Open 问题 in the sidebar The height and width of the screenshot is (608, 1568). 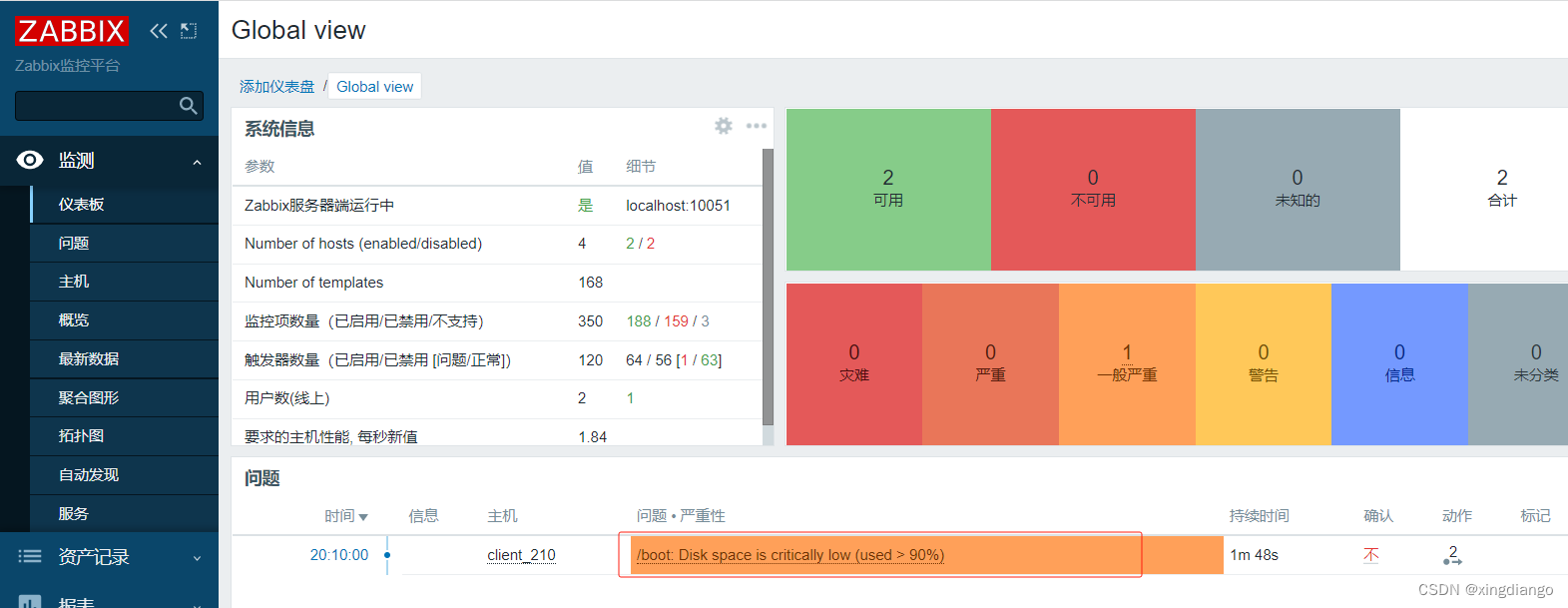(x=74, y=244)
